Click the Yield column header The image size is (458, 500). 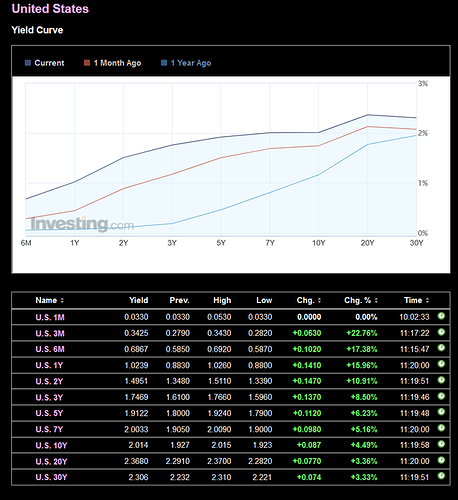[139, 300]
